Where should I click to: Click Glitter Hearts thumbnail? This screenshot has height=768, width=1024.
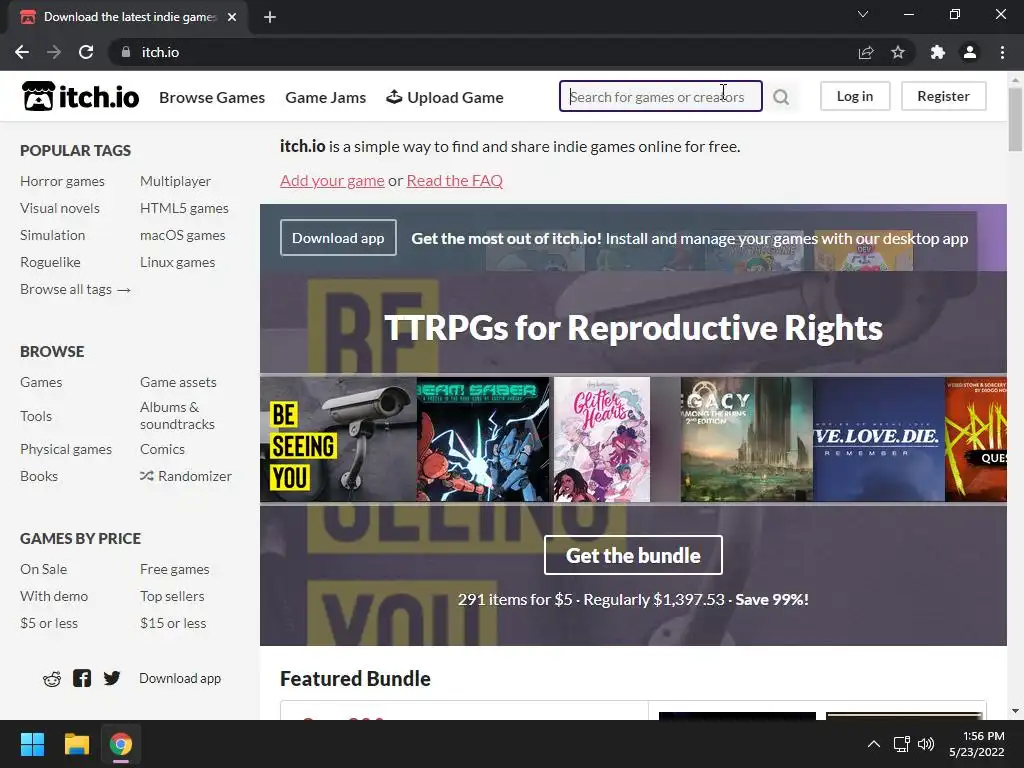tap(602, 440)
